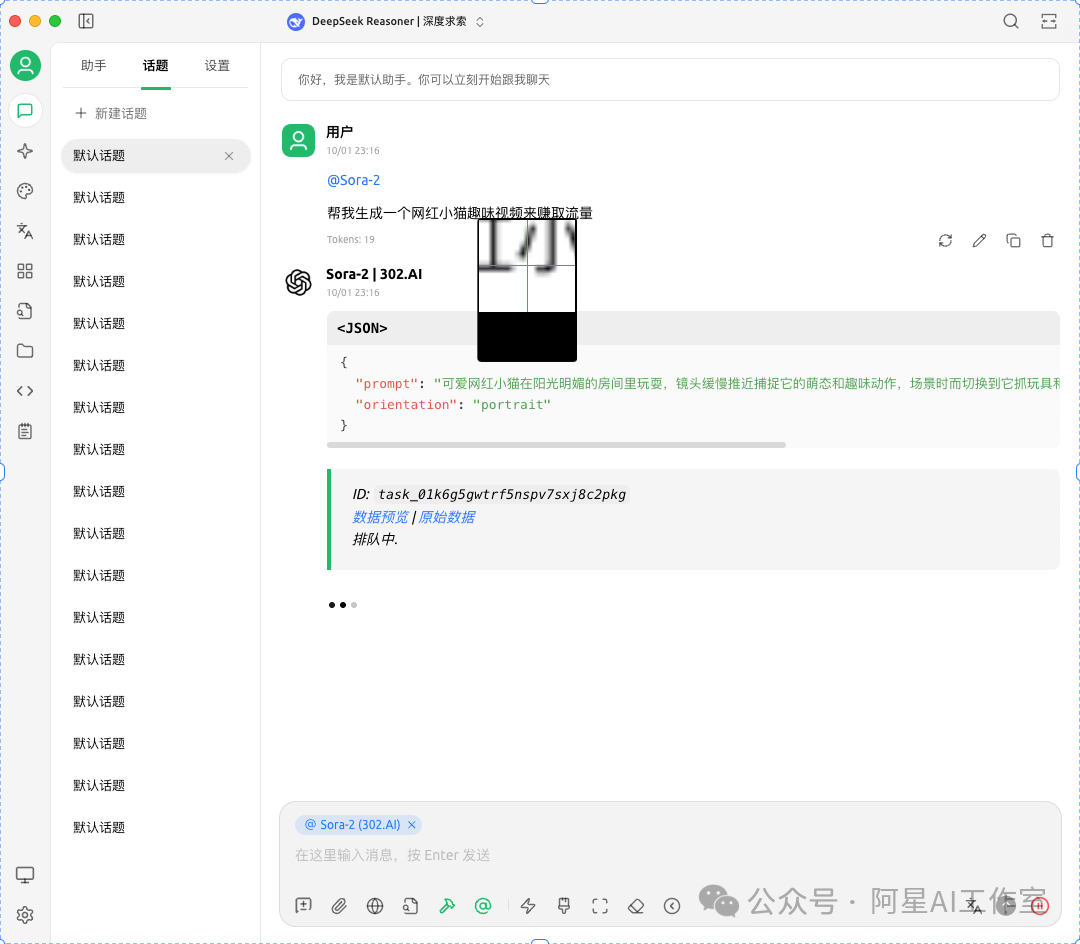The width and height of the screenshot is (1080, 944).
Task: Edit the user message with pencil icon
Action: (979, 240)
